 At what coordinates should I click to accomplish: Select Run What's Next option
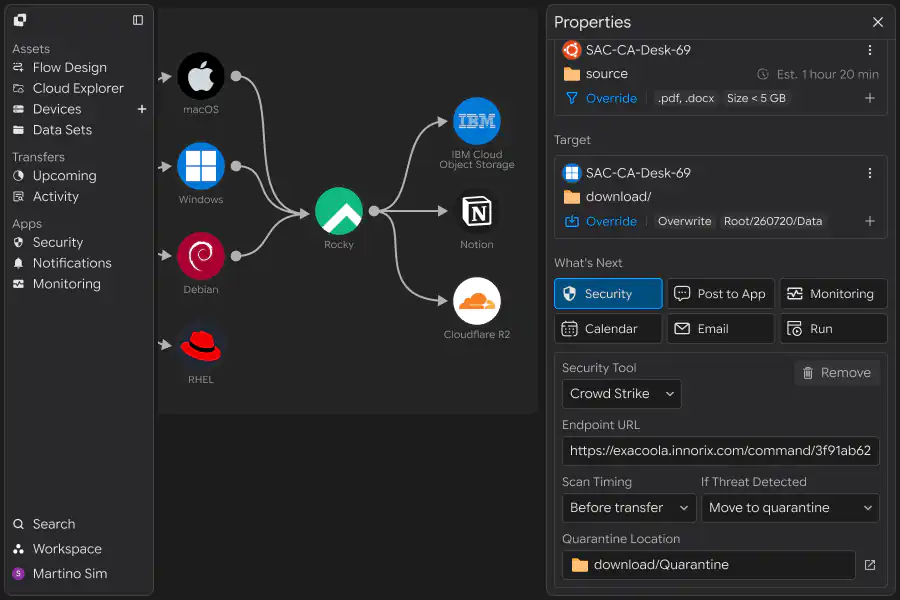tap(833, 329)
